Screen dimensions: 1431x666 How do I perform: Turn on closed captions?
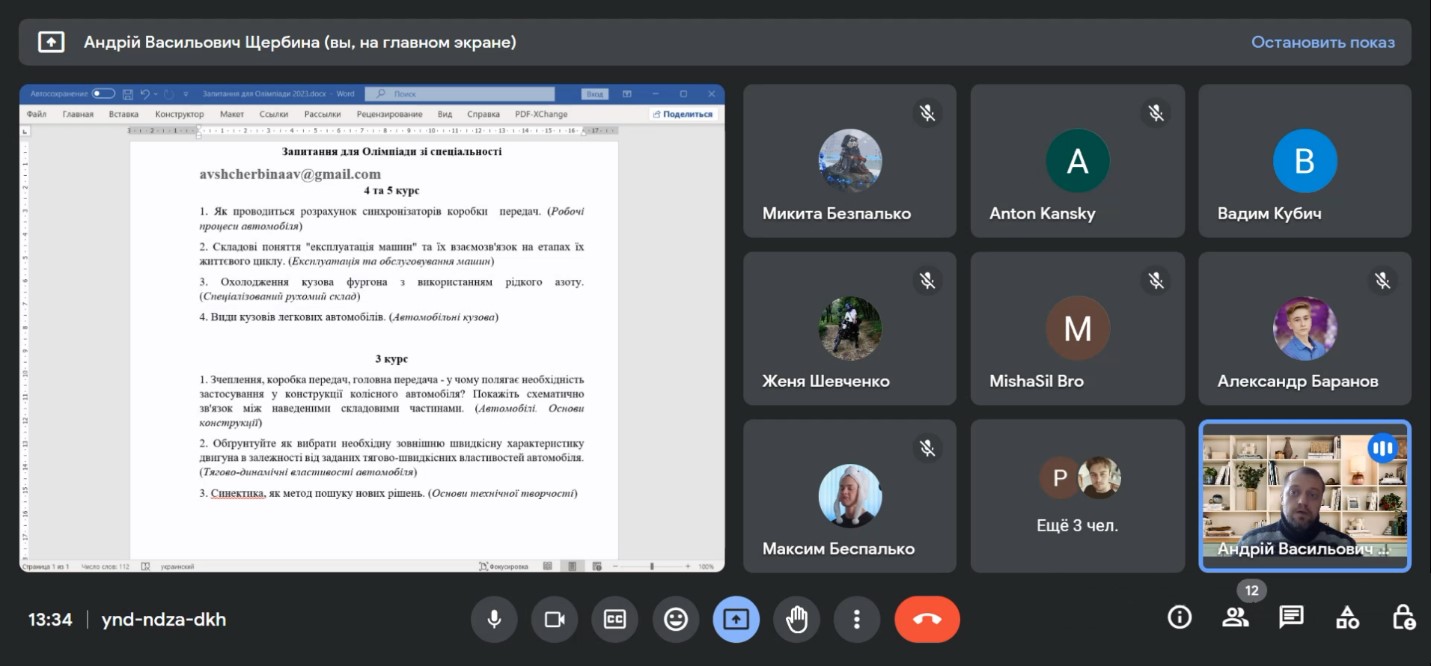(x=615, y=619)
